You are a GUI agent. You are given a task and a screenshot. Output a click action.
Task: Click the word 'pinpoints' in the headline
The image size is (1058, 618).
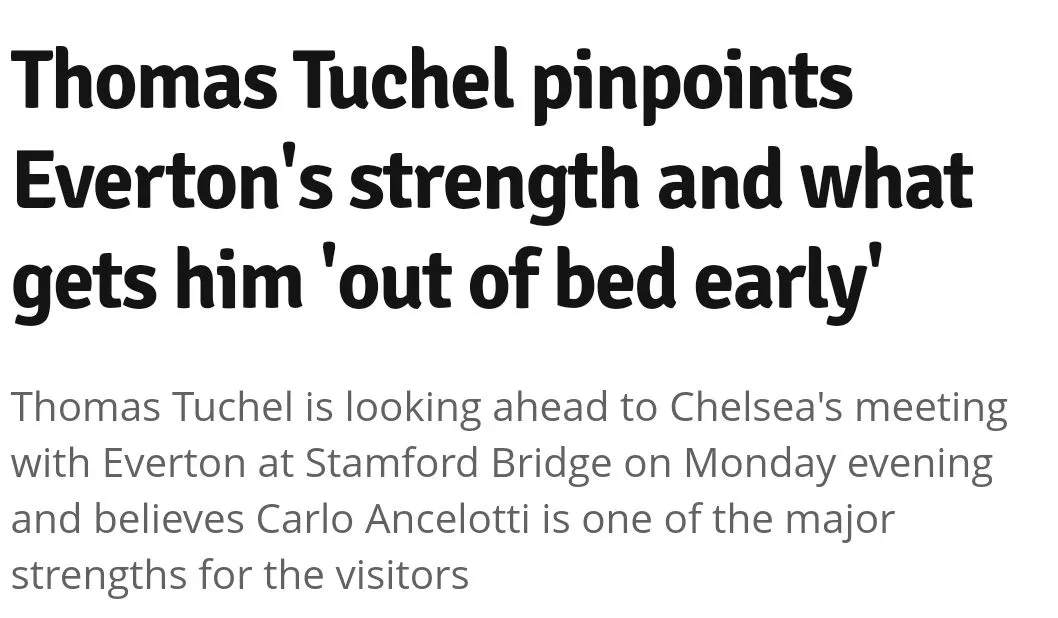click(692, 82)
